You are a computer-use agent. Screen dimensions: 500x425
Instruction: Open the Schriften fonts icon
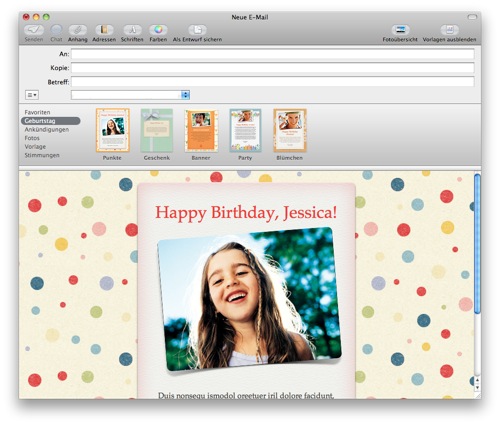click(132, 30)
